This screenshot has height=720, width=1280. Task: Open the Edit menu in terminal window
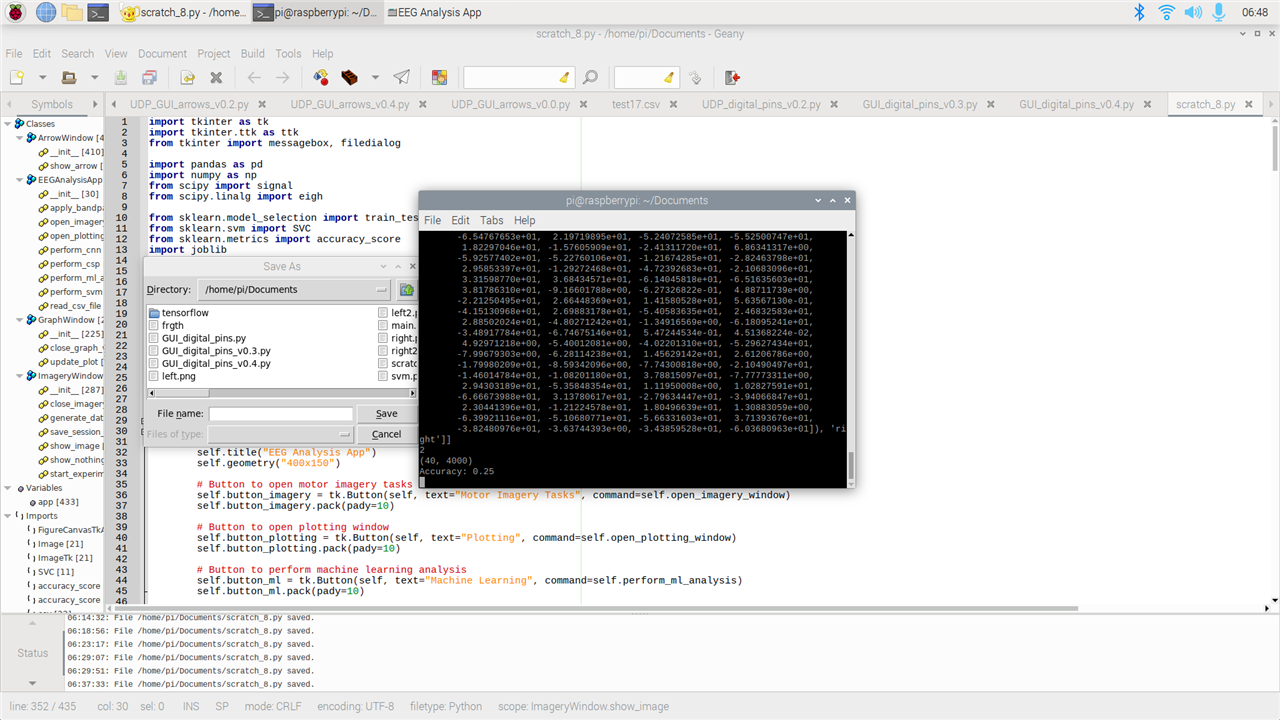point(460,220)
